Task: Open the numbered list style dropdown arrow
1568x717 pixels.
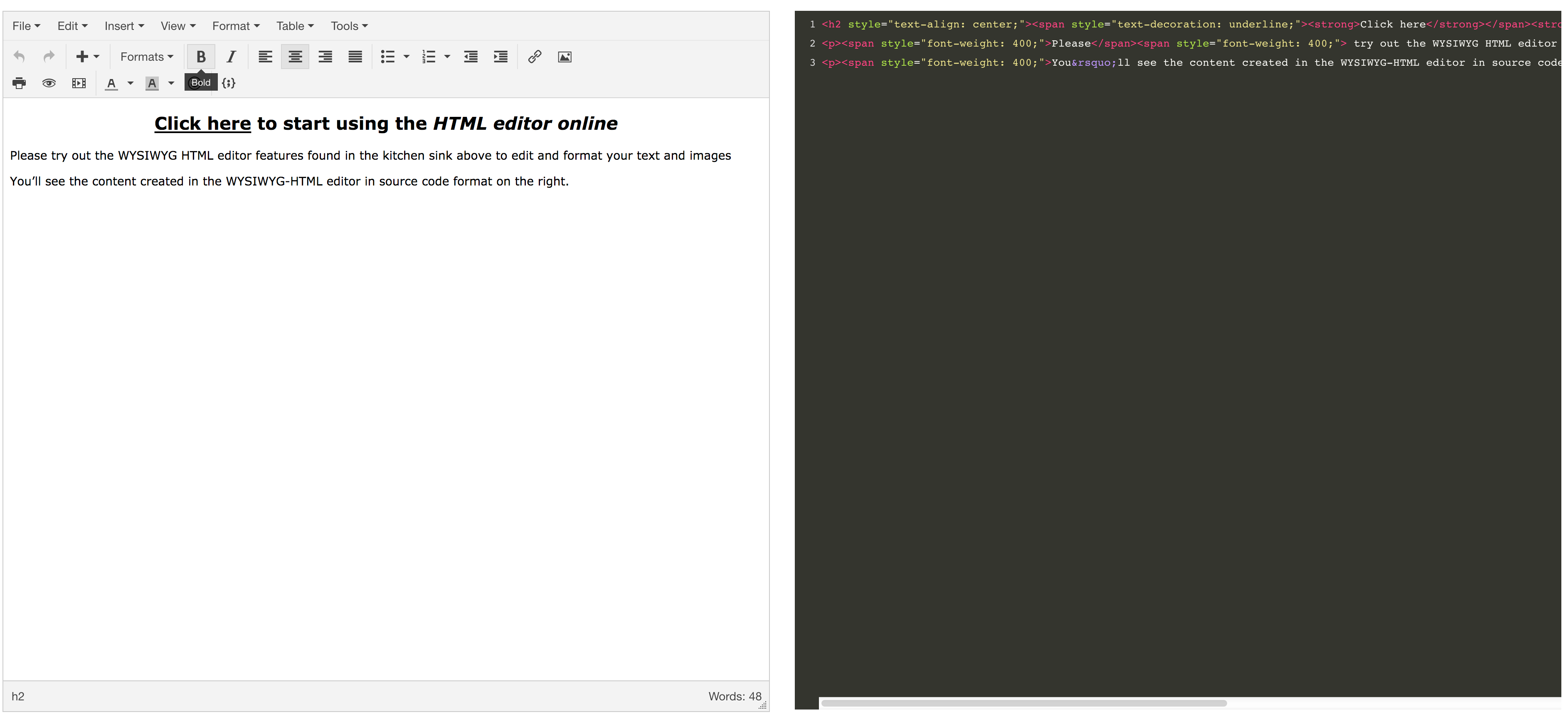Action: (447, 57)
